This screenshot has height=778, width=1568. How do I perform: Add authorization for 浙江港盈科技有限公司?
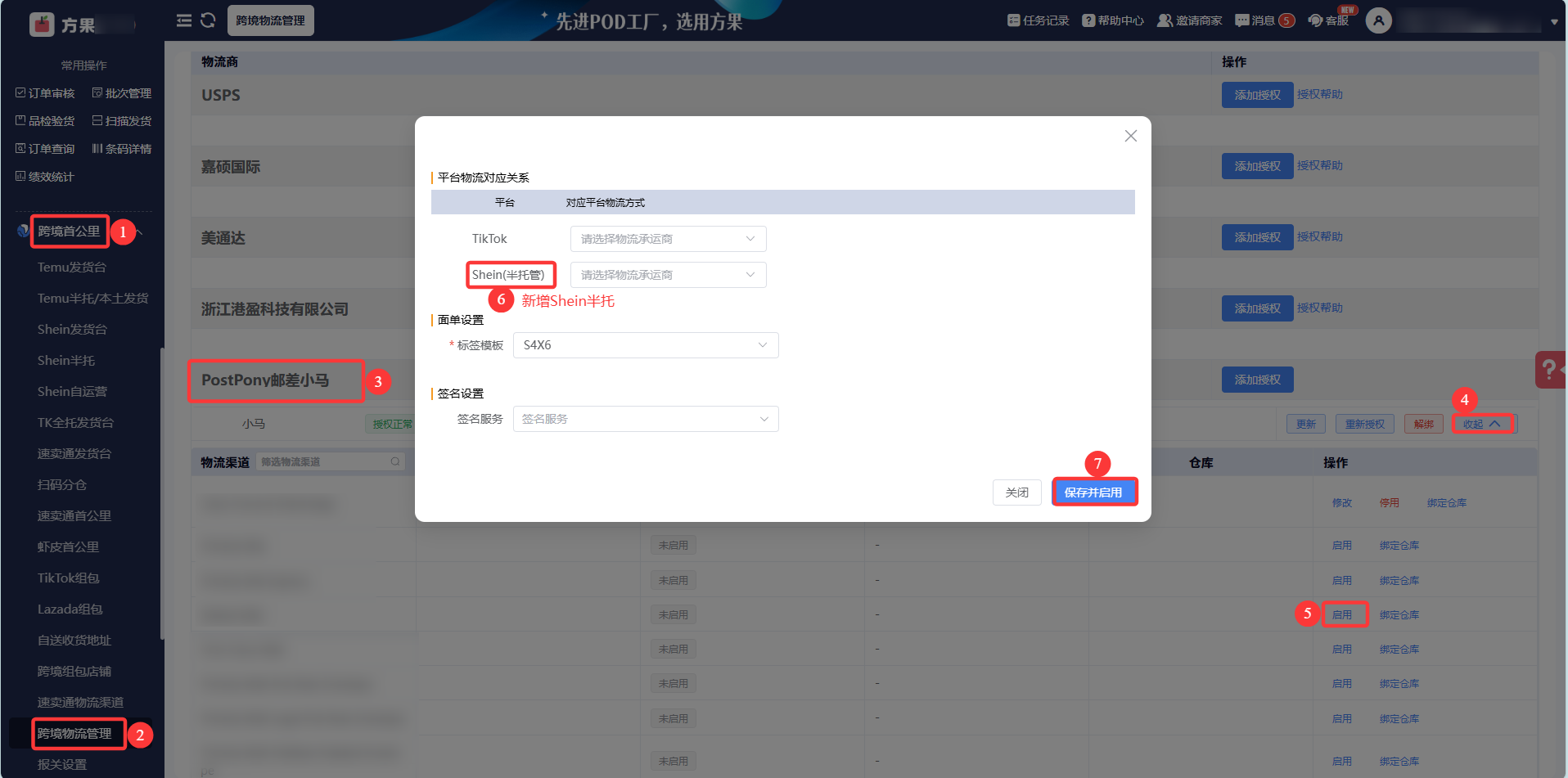[x=1258, y=308]
